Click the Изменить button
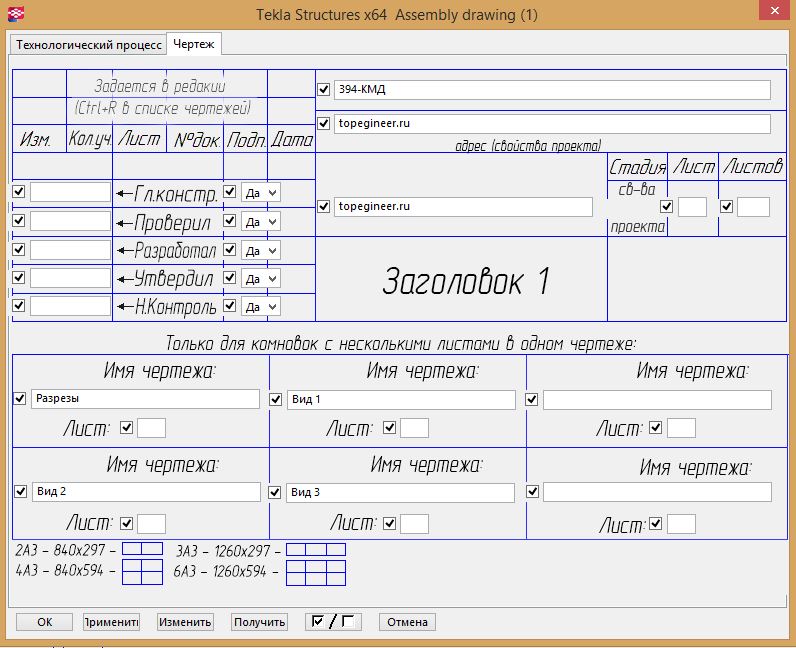 (x=185, y=622)
